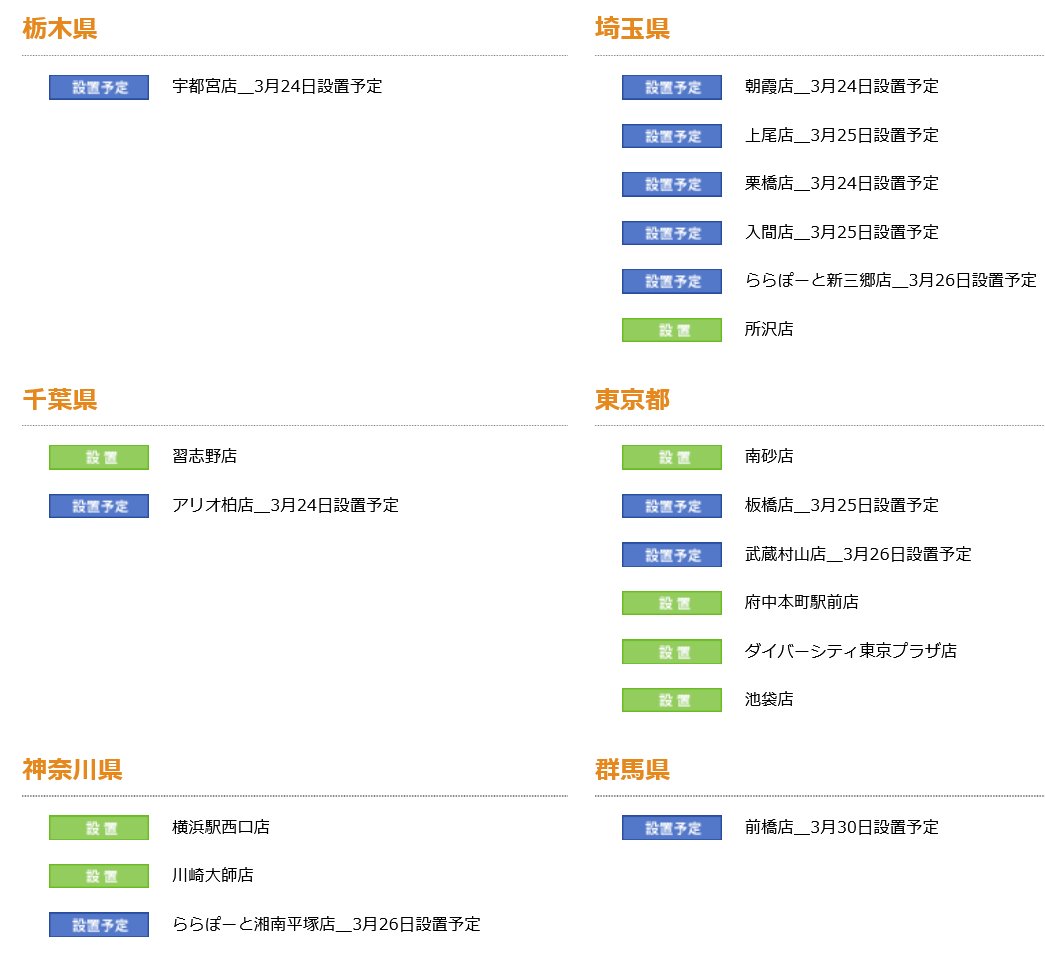1045x955 pixels.
Task: Click the 池袋店 entry
Action: (x=771, y=700)
